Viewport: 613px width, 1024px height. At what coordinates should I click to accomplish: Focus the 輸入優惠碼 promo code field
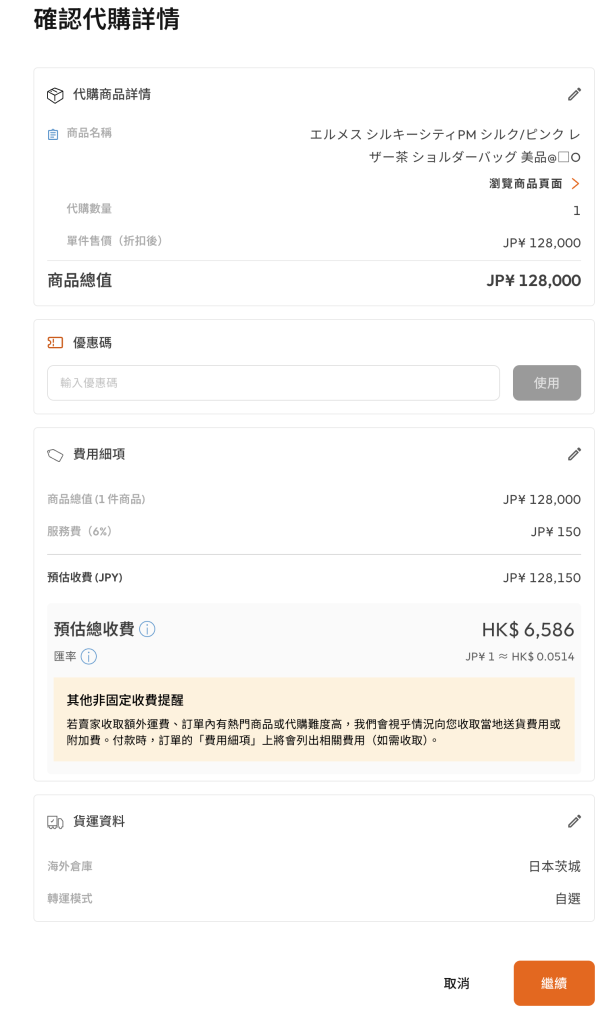[x=273, y=383]
